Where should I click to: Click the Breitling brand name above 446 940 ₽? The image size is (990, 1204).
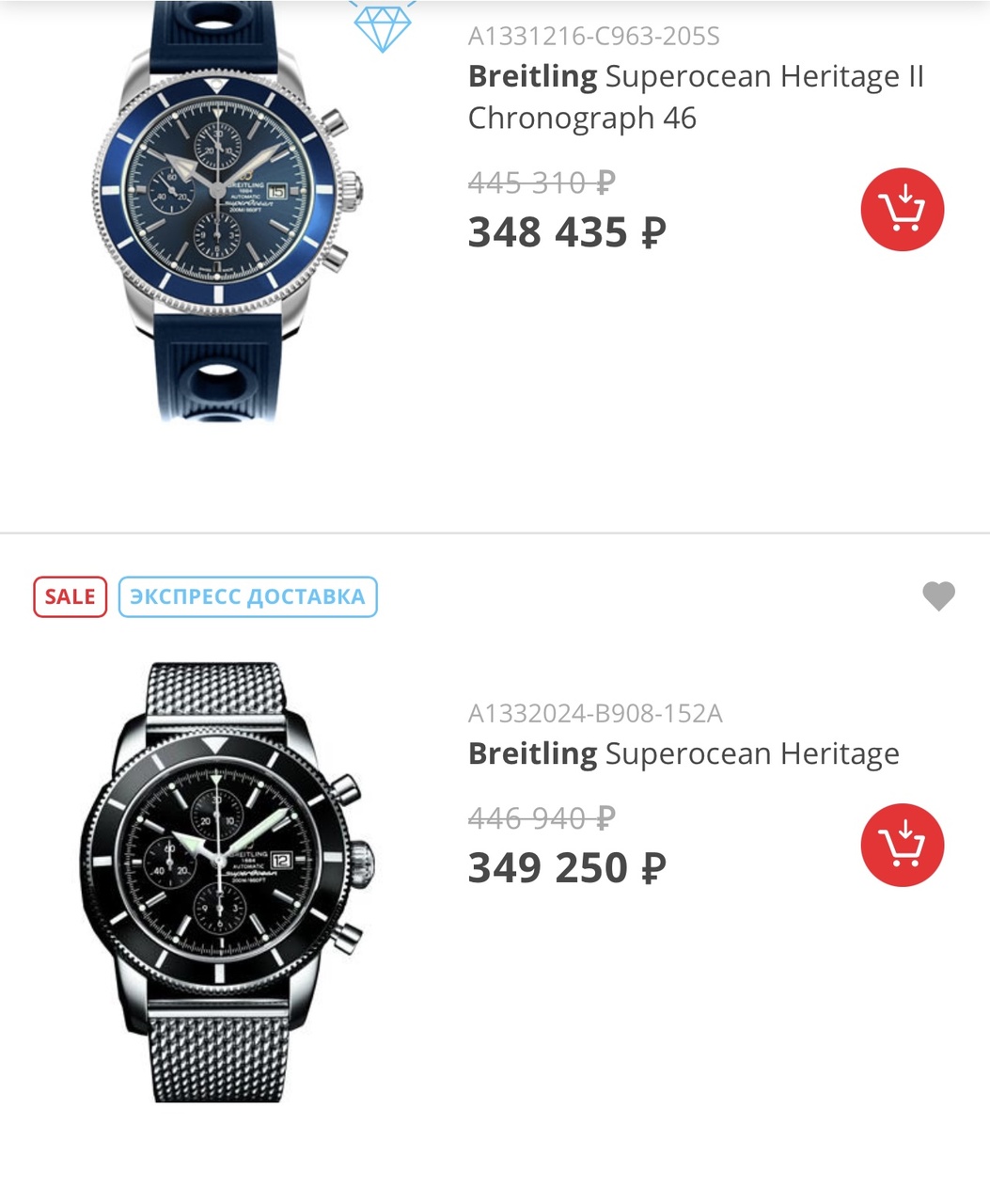pos(532,753)
